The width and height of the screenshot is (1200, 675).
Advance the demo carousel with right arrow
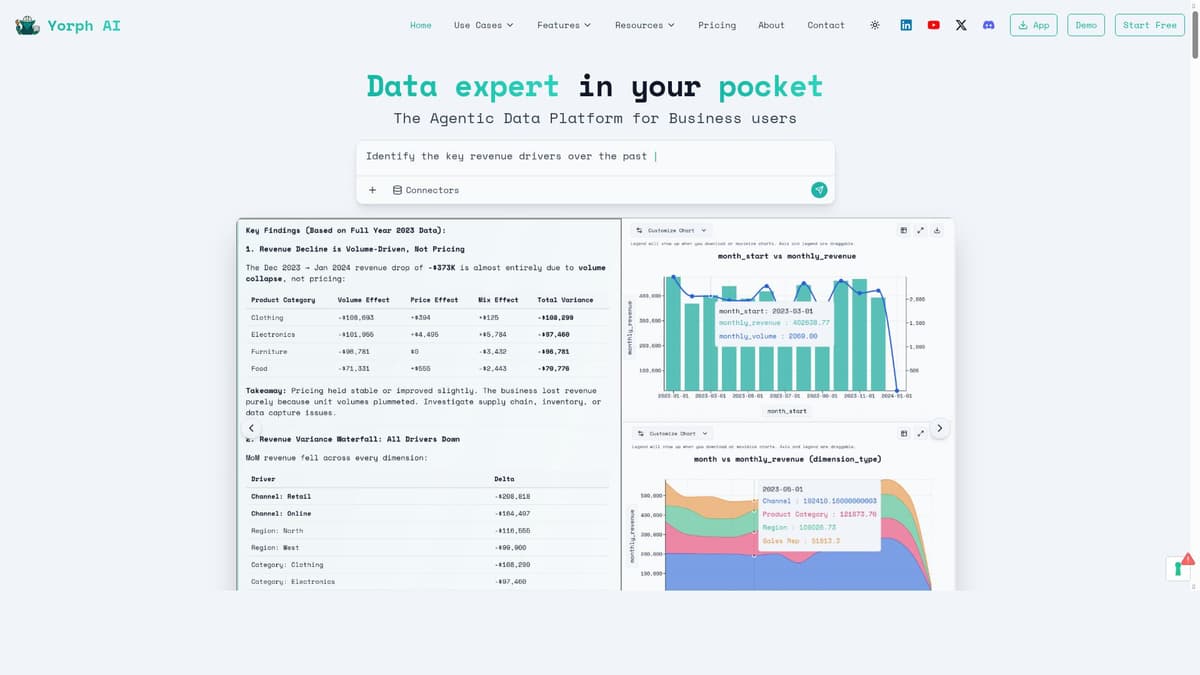tap(938, 428)
